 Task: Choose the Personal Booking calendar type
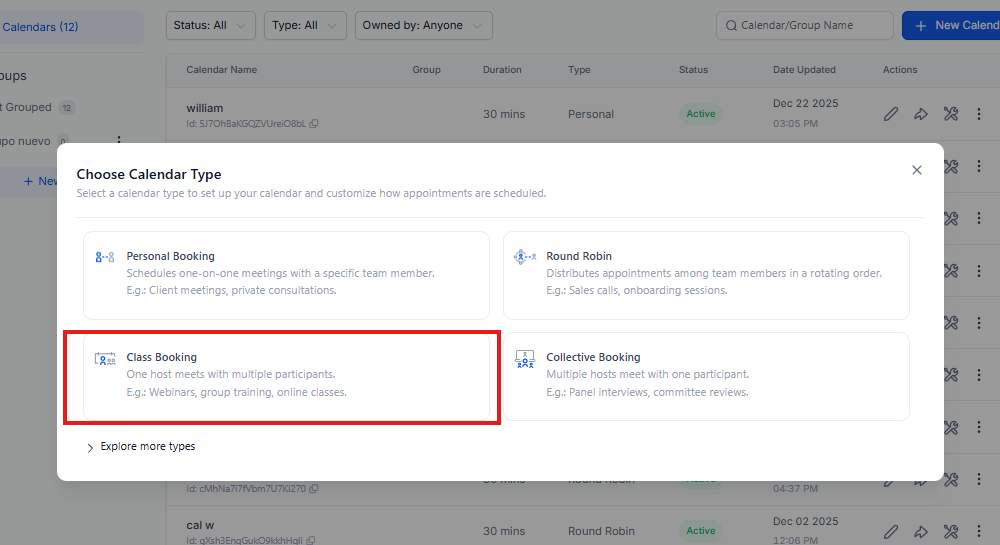(x=286, y=273)
